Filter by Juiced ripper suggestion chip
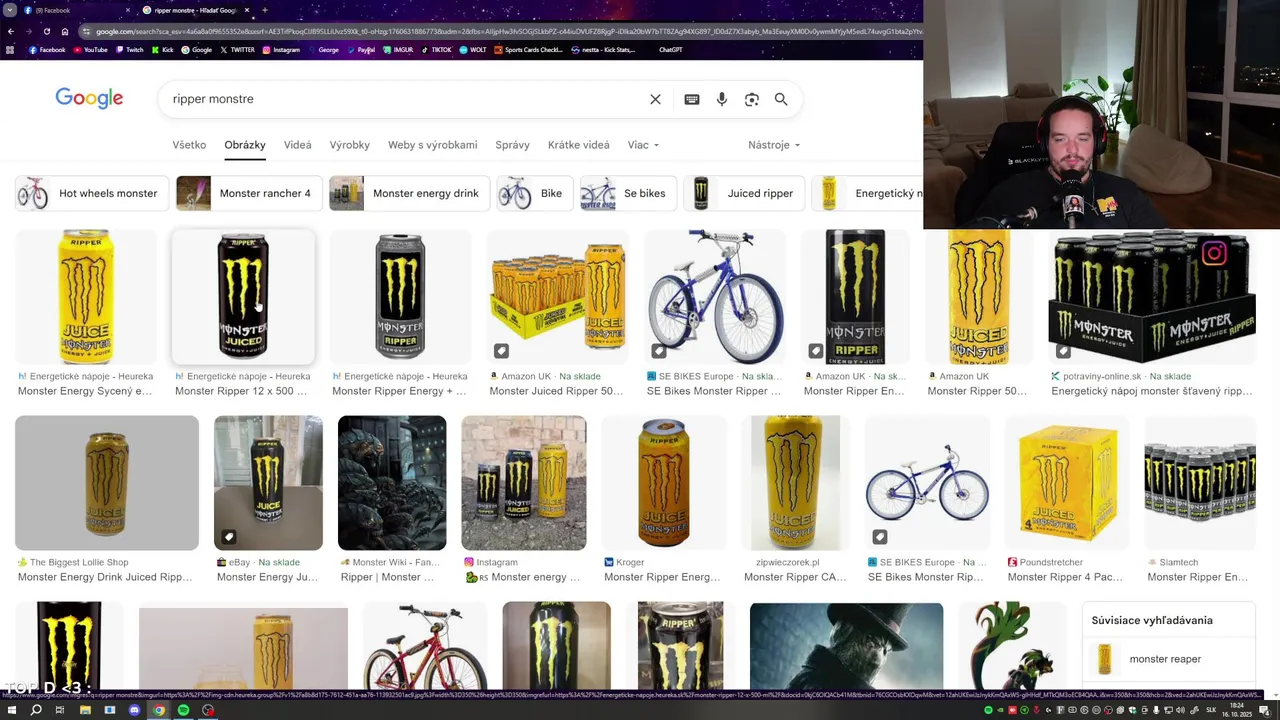The height and width of the screenshot is (720, 1280). click(744, 193)
